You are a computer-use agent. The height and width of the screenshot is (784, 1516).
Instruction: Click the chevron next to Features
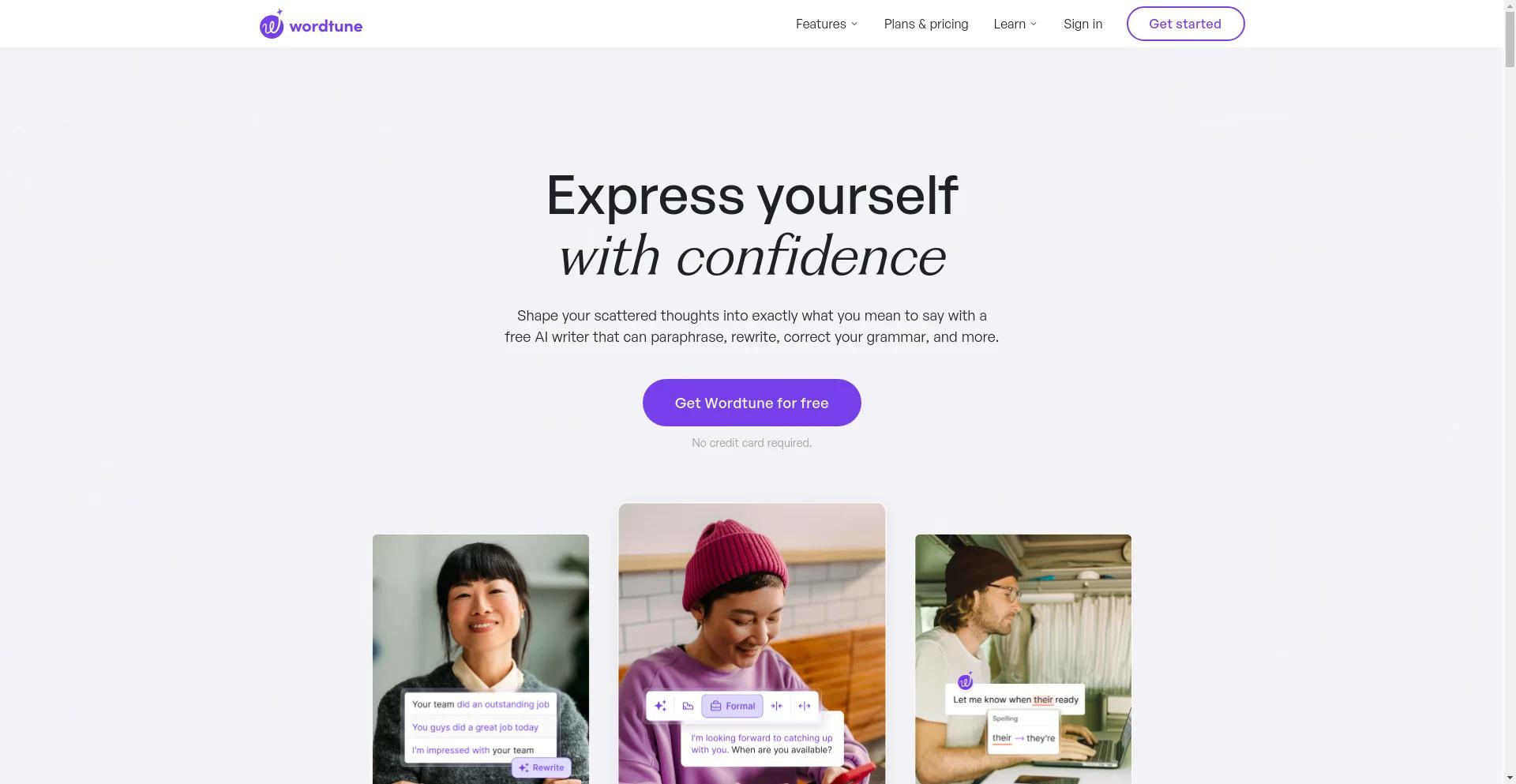pos(854,24)
